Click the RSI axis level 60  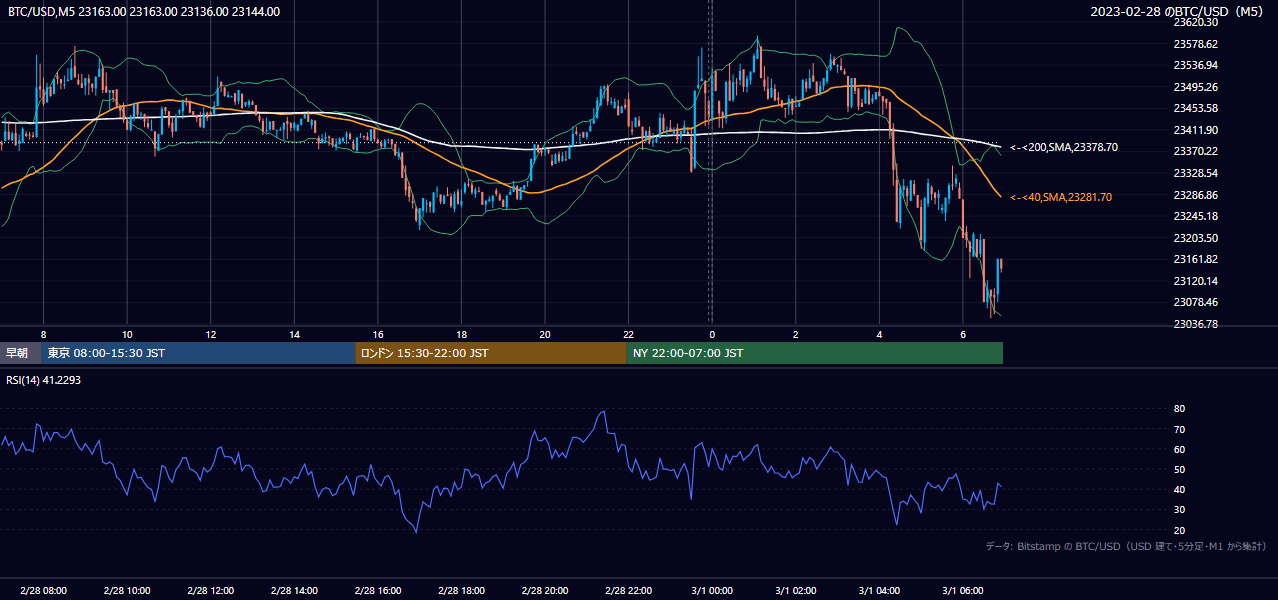coord(1179,449)
